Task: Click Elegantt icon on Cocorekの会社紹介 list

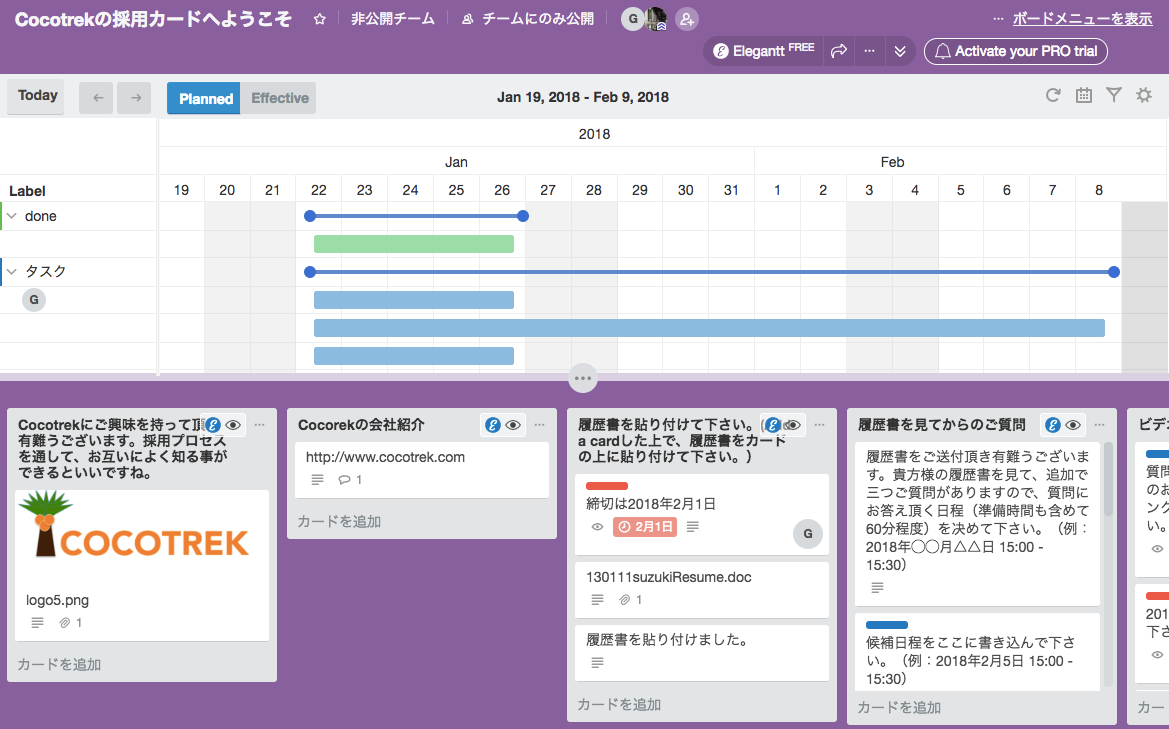Action: (x=493, y=425)
